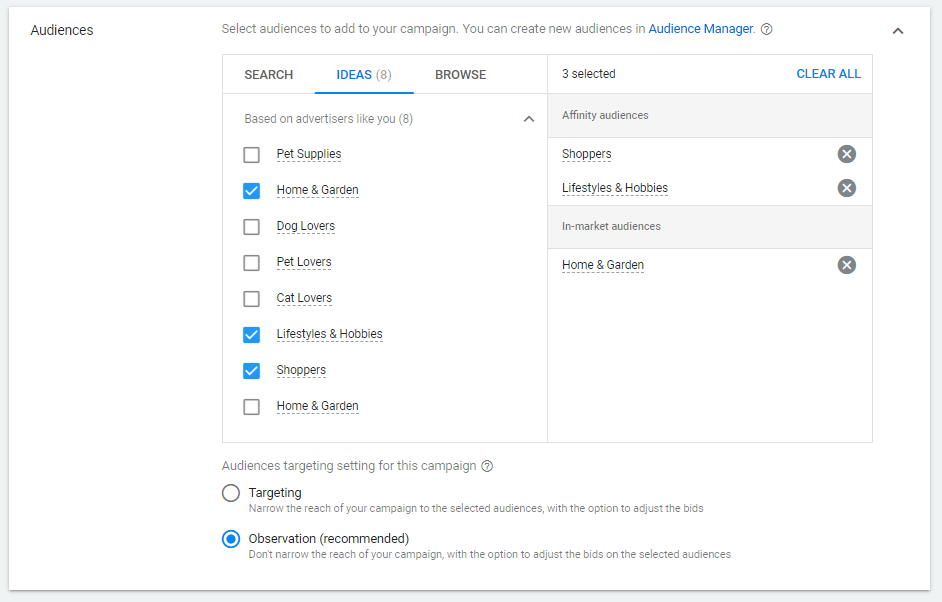Click Clear All selected audiences
The image size is (942, 602).
pyautogui.click(x=828, y=74)
